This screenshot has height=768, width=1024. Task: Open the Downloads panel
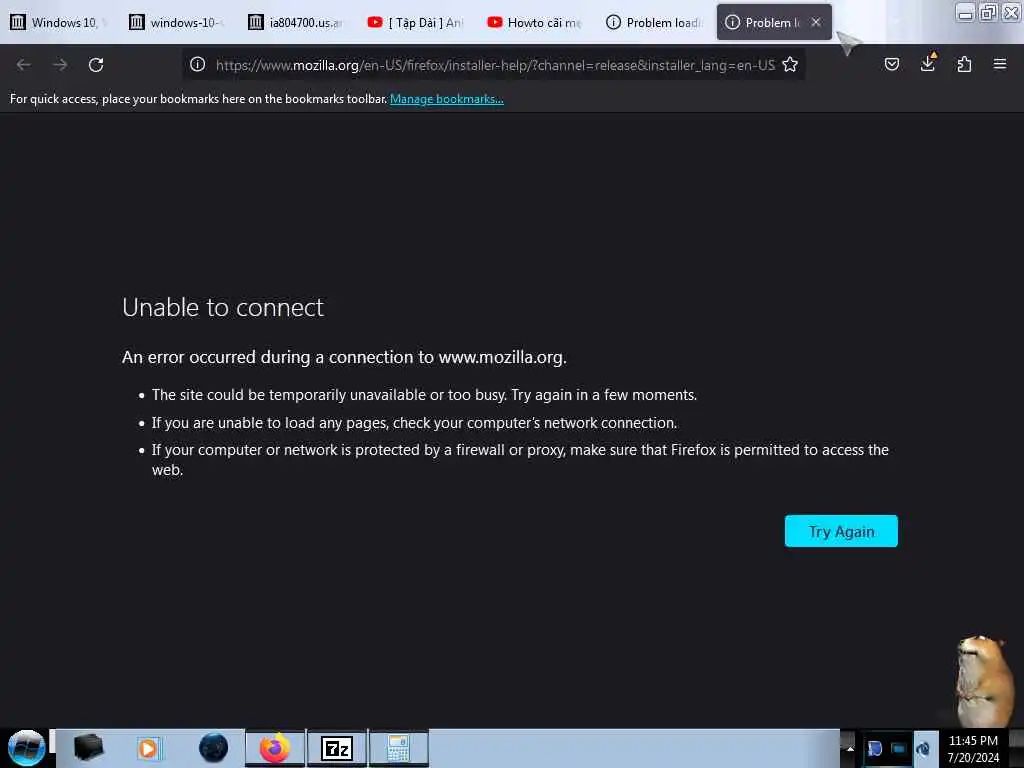click(928, 63)
